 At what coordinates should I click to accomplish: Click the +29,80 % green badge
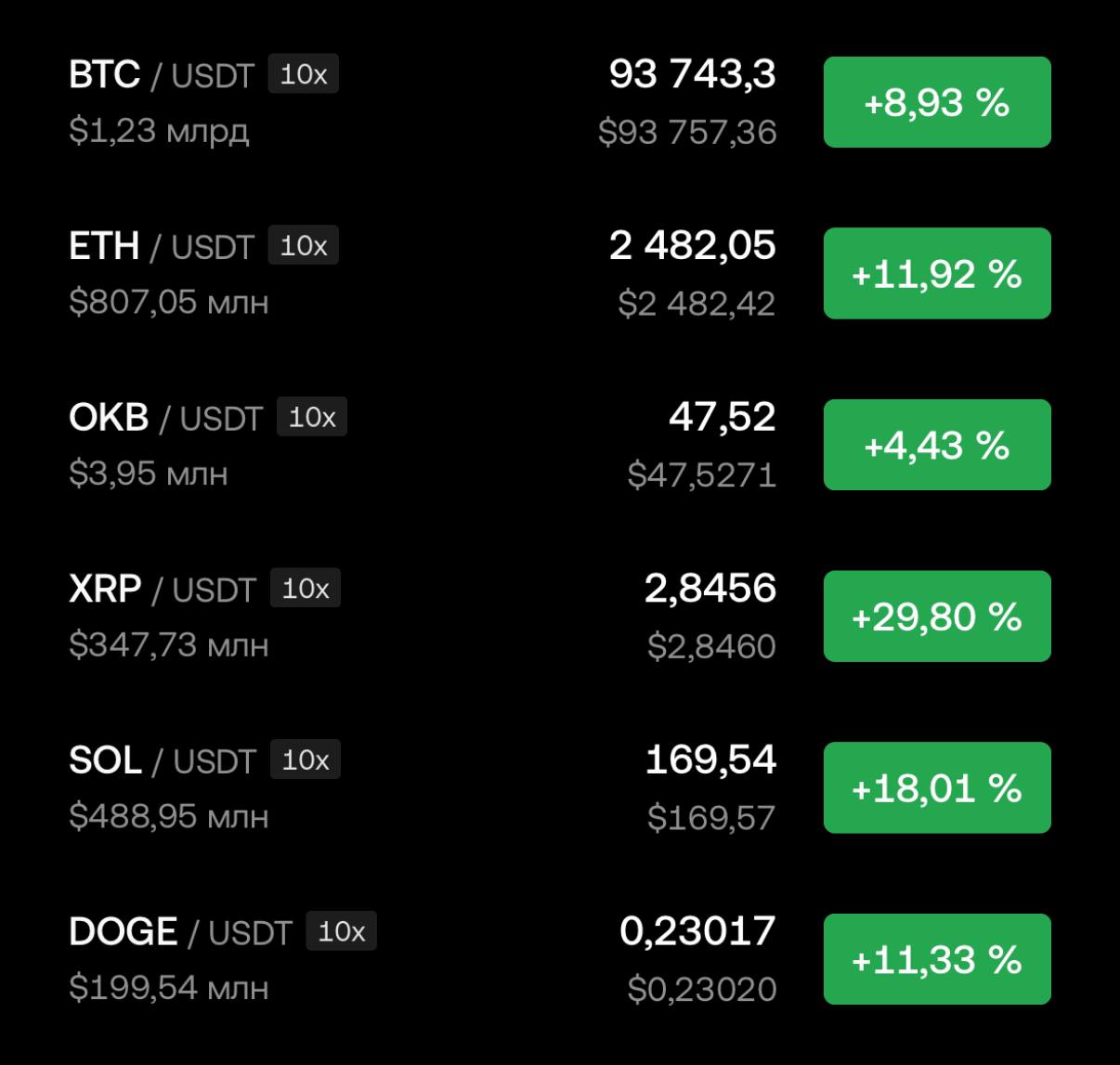point(937,617)
